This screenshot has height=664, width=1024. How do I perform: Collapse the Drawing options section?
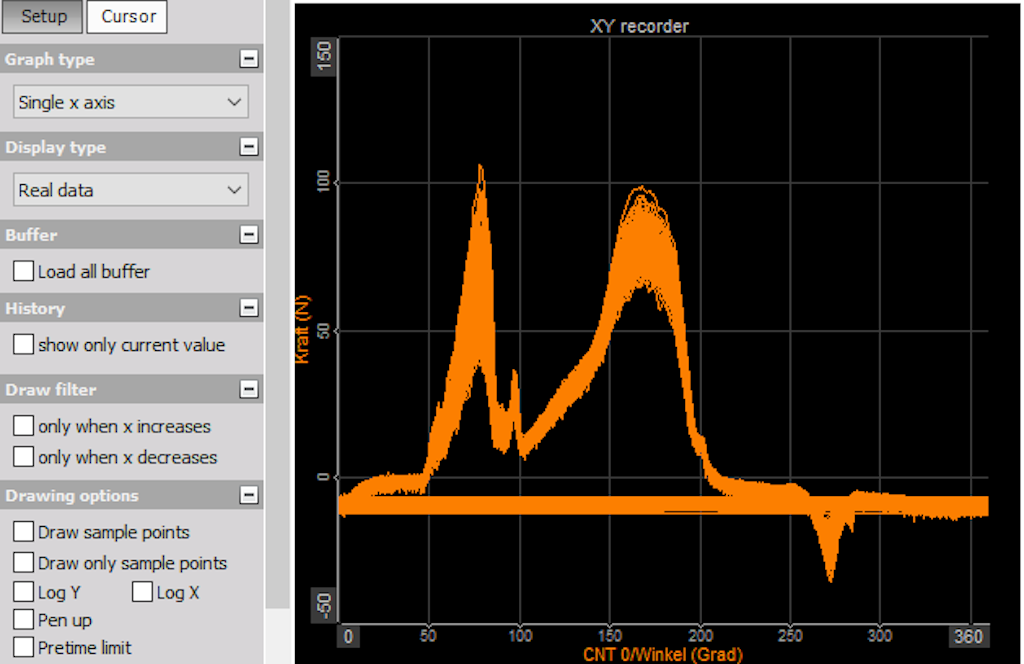pos(248,495)
